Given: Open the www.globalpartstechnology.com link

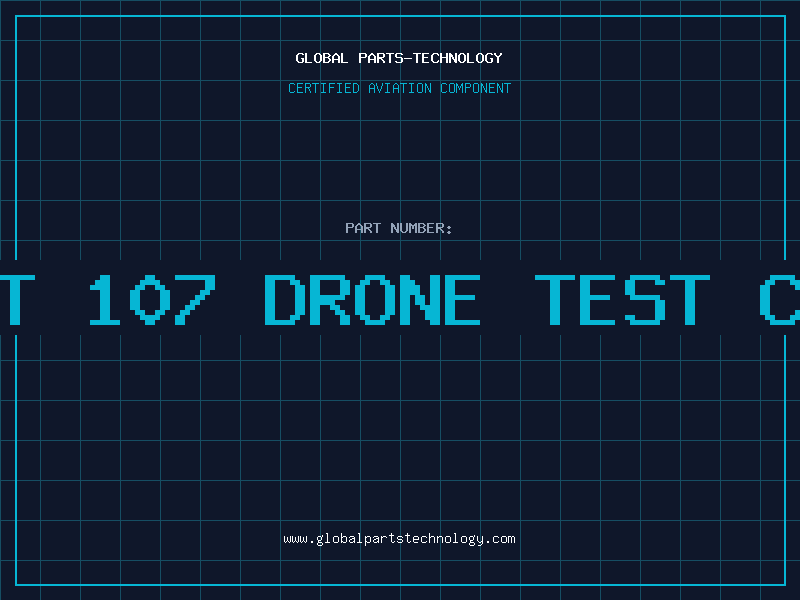Looking at the screenshot, I should pos(399,539).
